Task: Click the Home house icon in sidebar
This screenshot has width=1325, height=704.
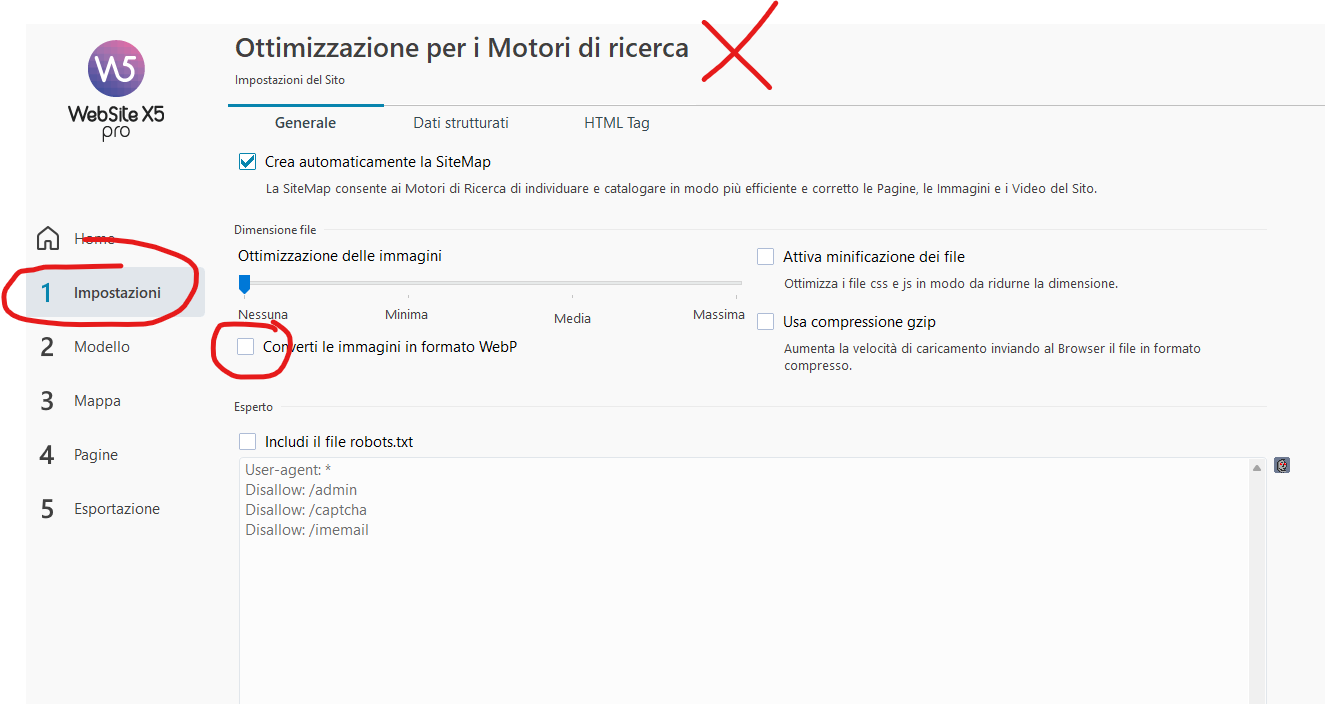Action: (48, 239)
